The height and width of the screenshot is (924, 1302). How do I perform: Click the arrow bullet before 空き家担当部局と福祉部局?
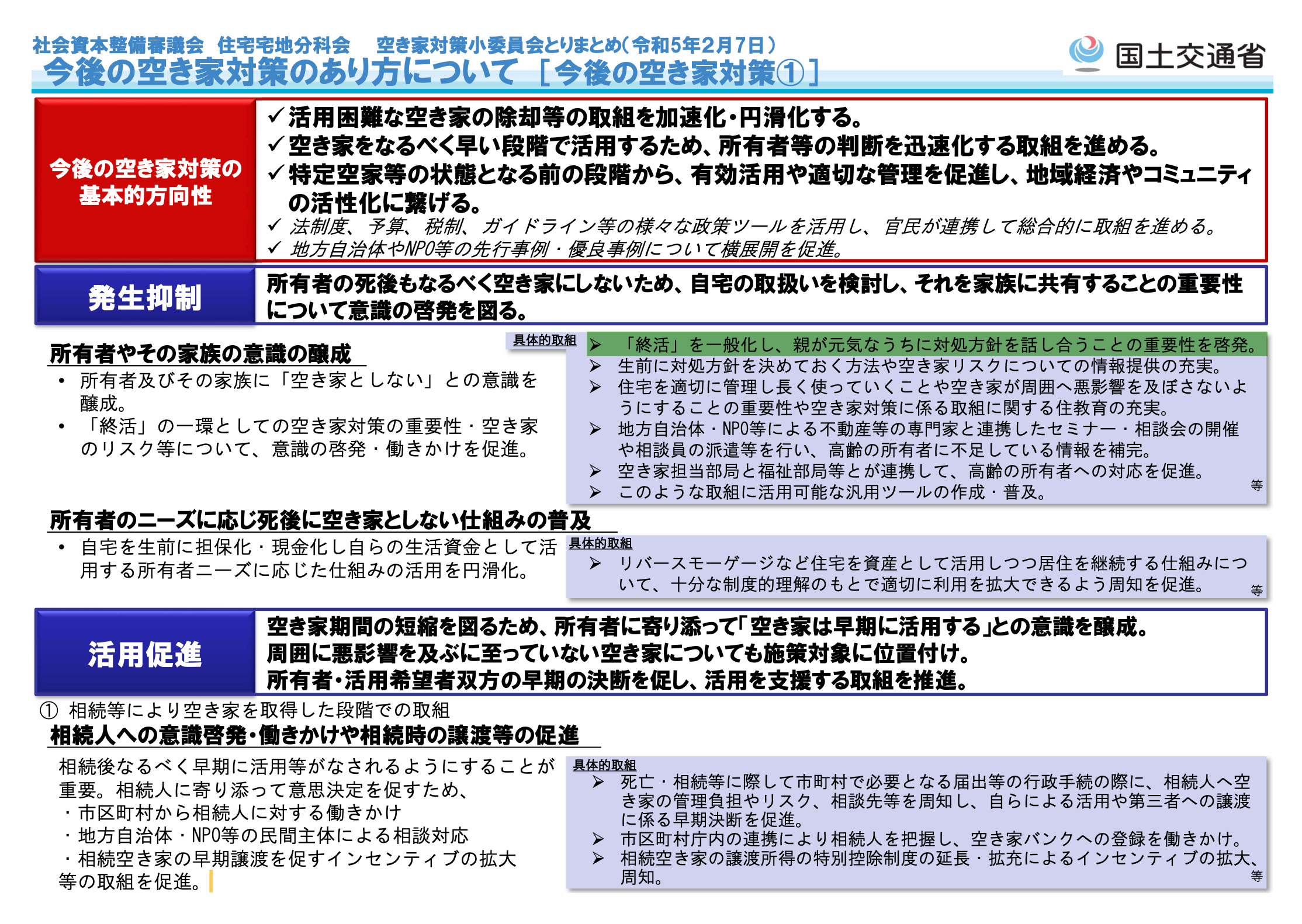[x=595, y=471]
